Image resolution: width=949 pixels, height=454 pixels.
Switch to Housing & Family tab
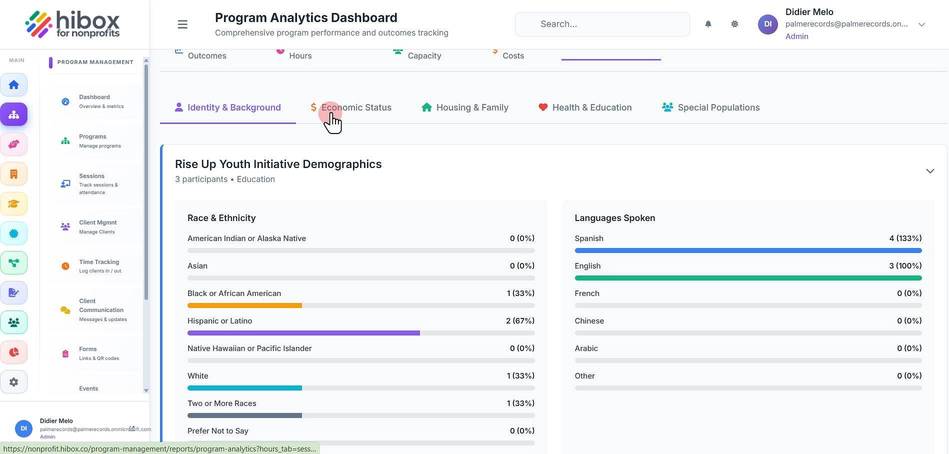465,108
